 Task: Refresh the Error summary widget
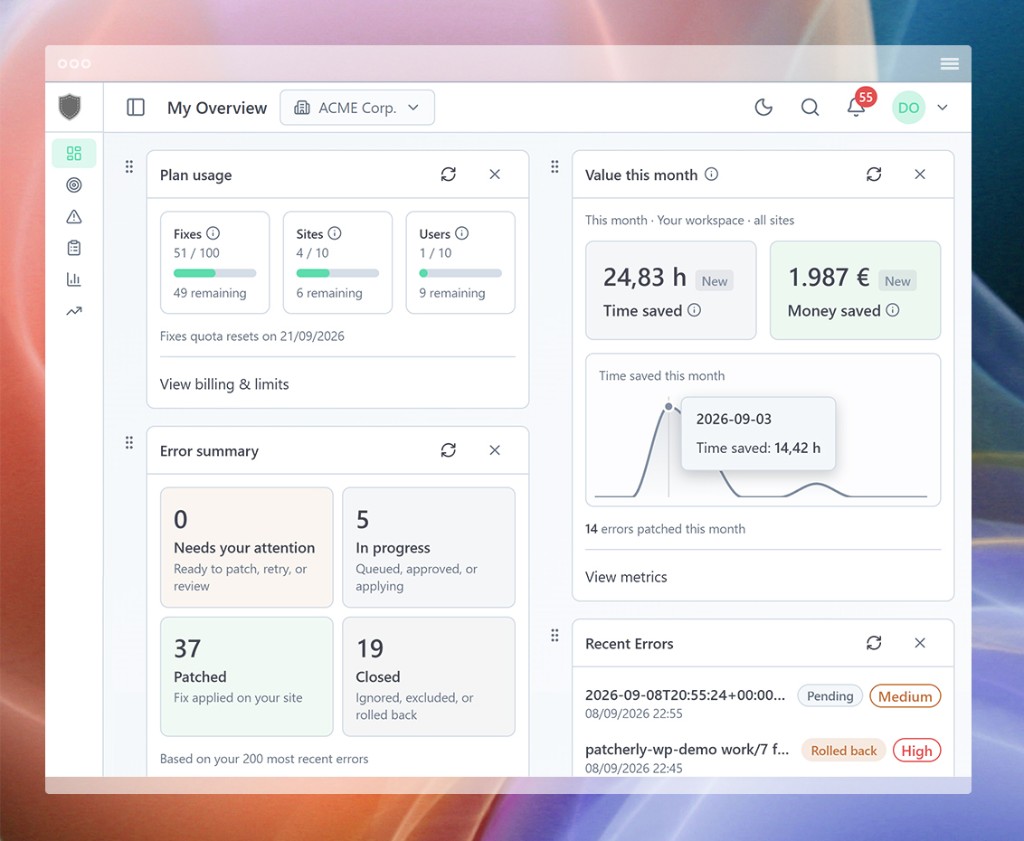448,450
